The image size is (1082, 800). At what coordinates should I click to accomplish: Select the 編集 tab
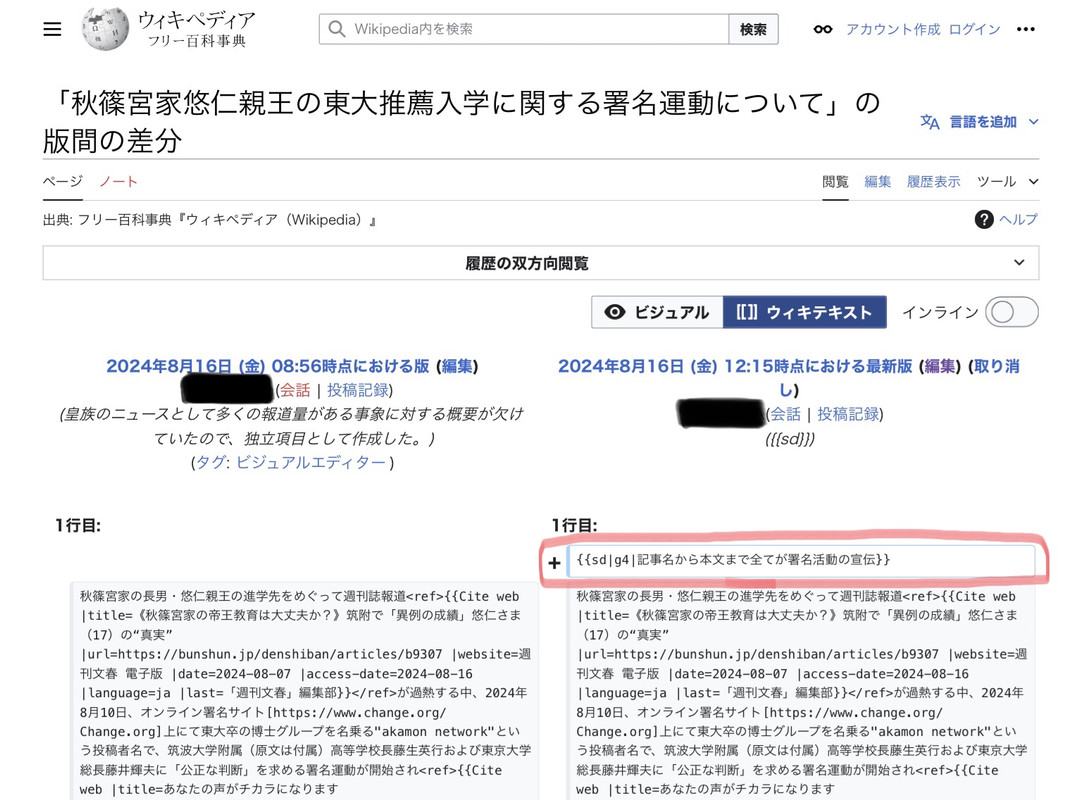[877, 182]
